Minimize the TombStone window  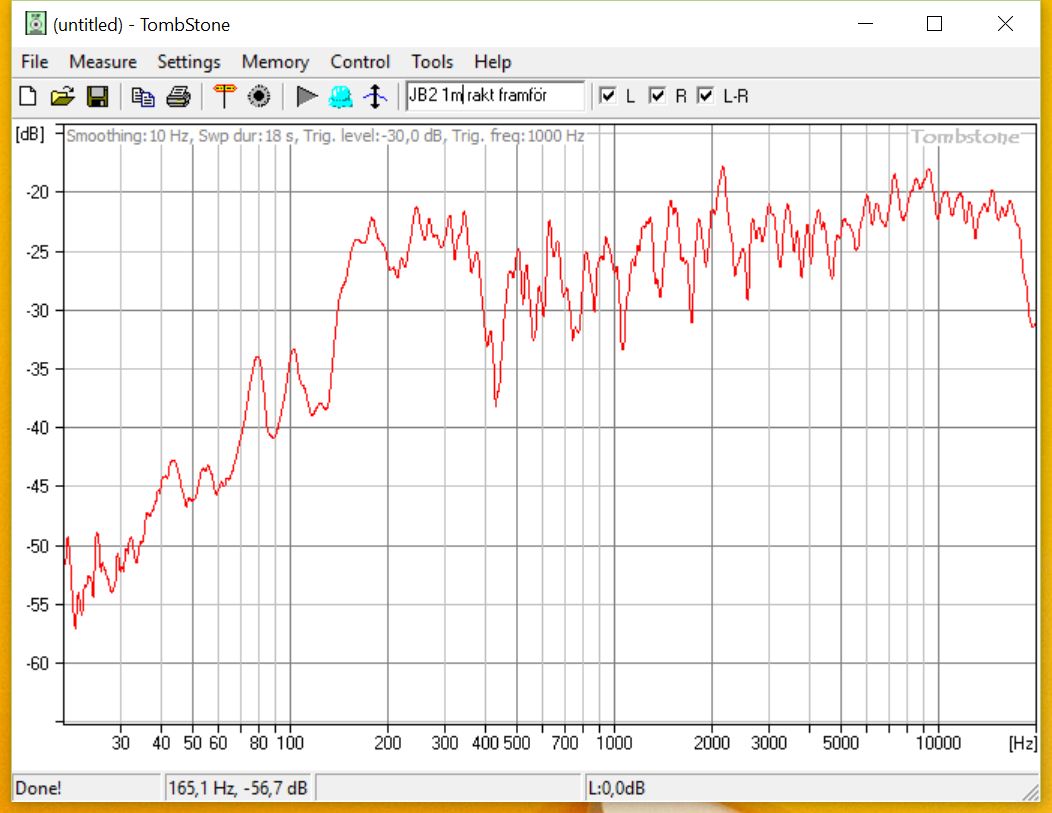point(865,24)
